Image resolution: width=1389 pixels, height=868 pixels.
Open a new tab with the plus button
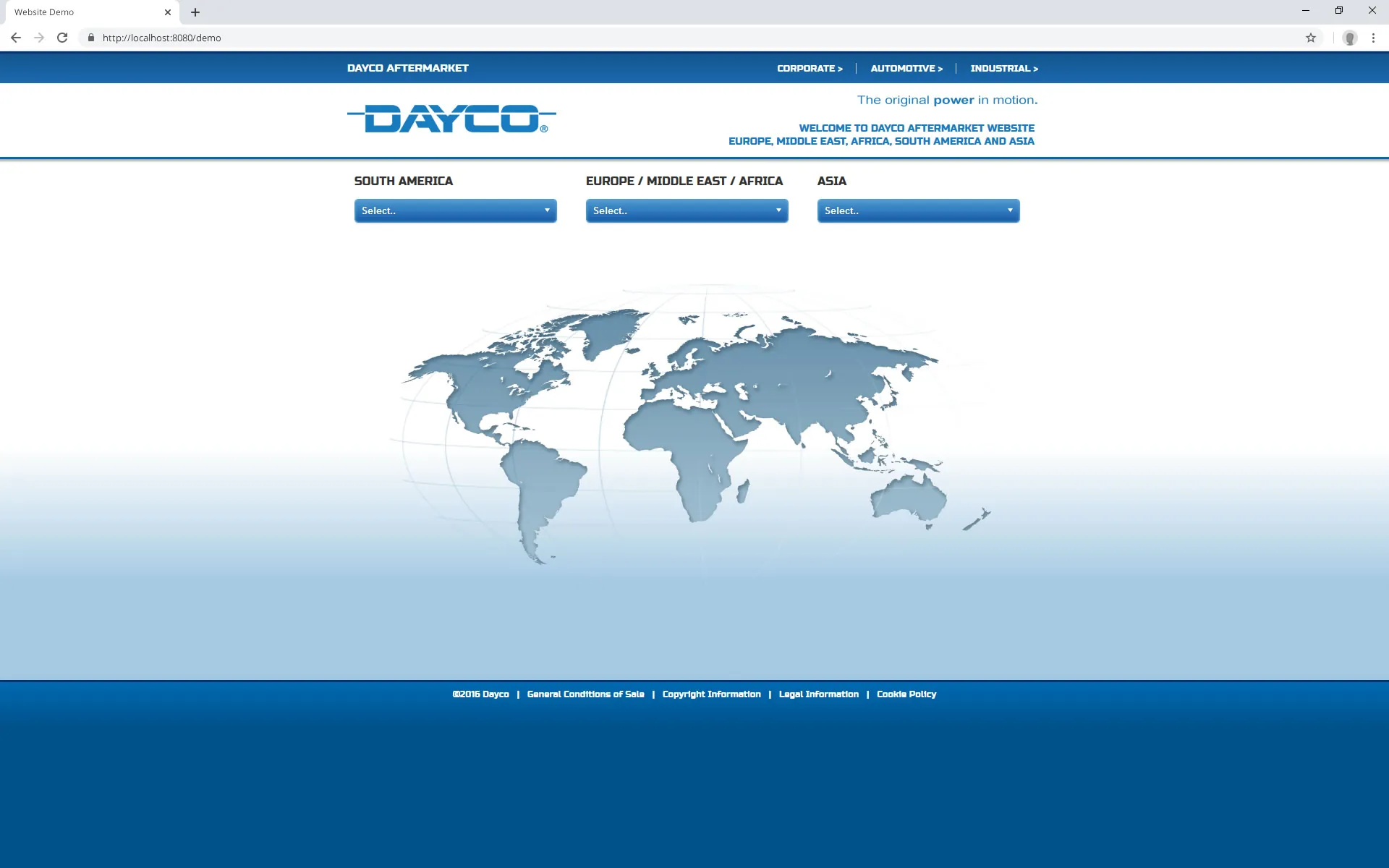[195, 12]
